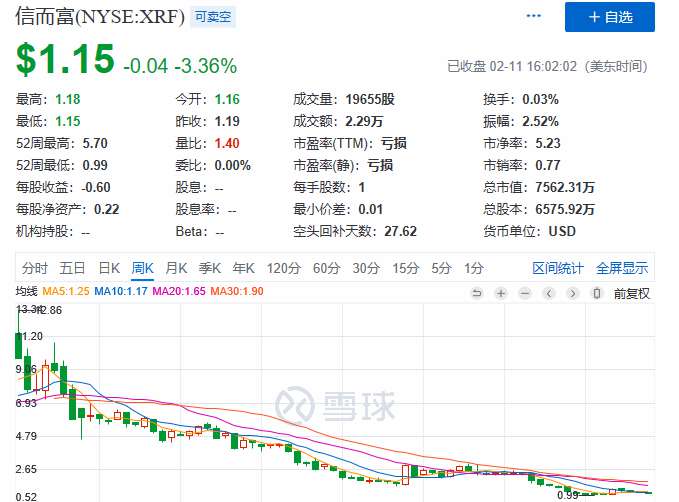Screen dimensions: 679x502
Task: Click the 成交量 19655股 value
Action: point(370,99)
